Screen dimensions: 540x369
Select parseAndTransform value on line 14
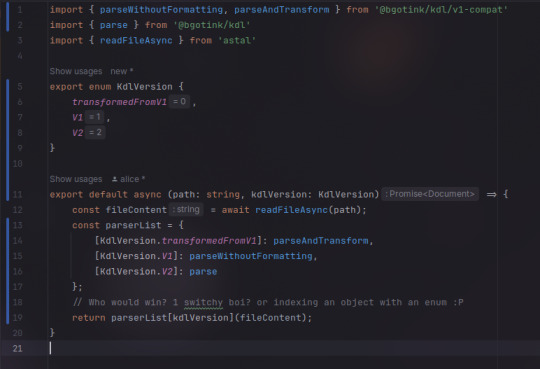tap(321, 240)
